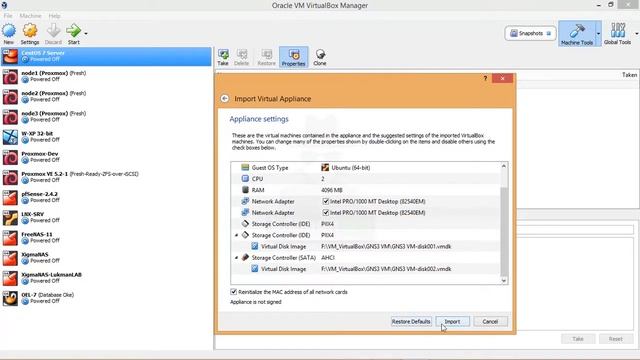Click the scrollbar down arrow in settings list
Screen dimensions: 640x360
point(504,280)
